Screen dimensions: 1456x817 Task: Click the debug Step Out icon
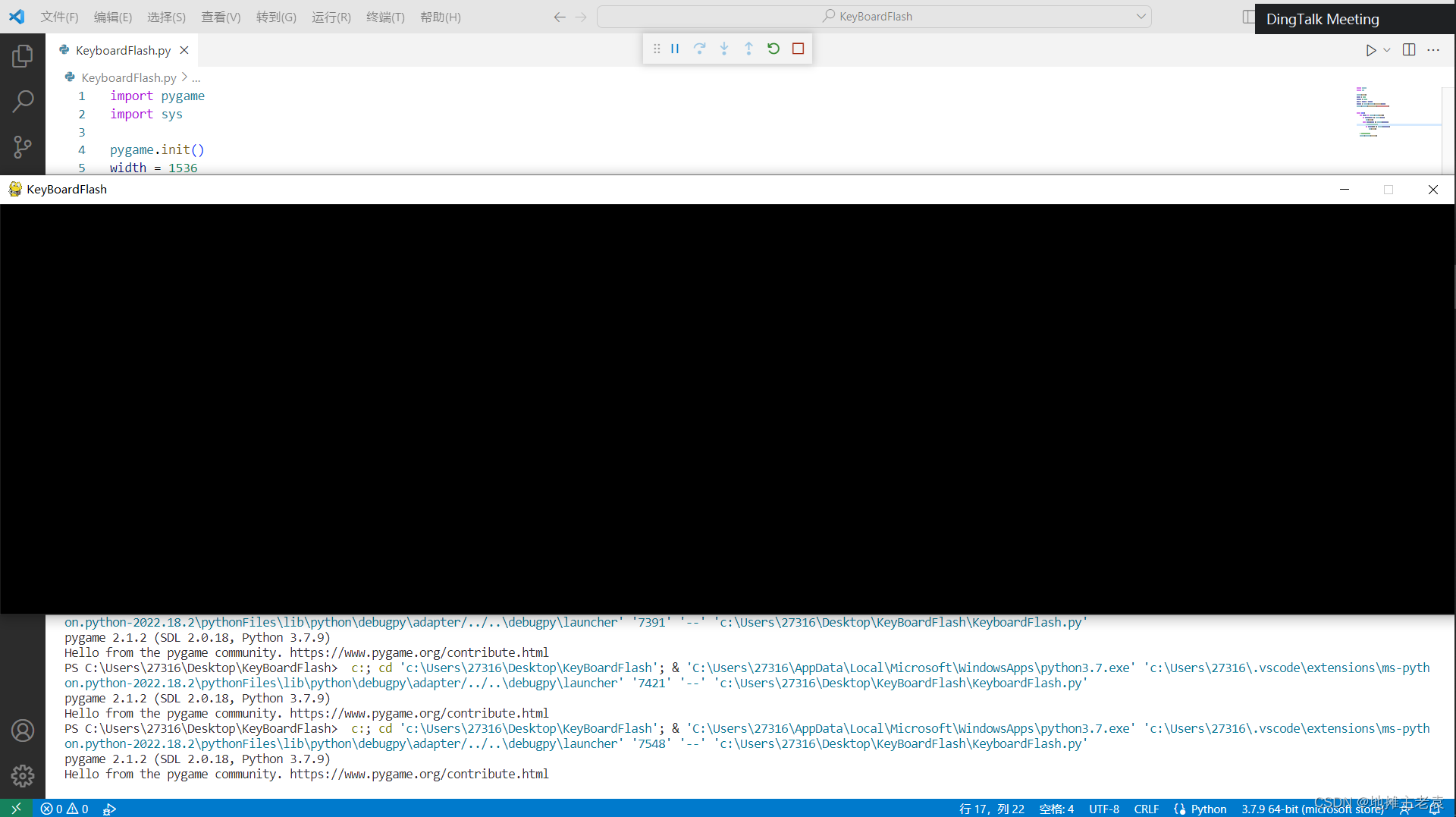(748, 49)
